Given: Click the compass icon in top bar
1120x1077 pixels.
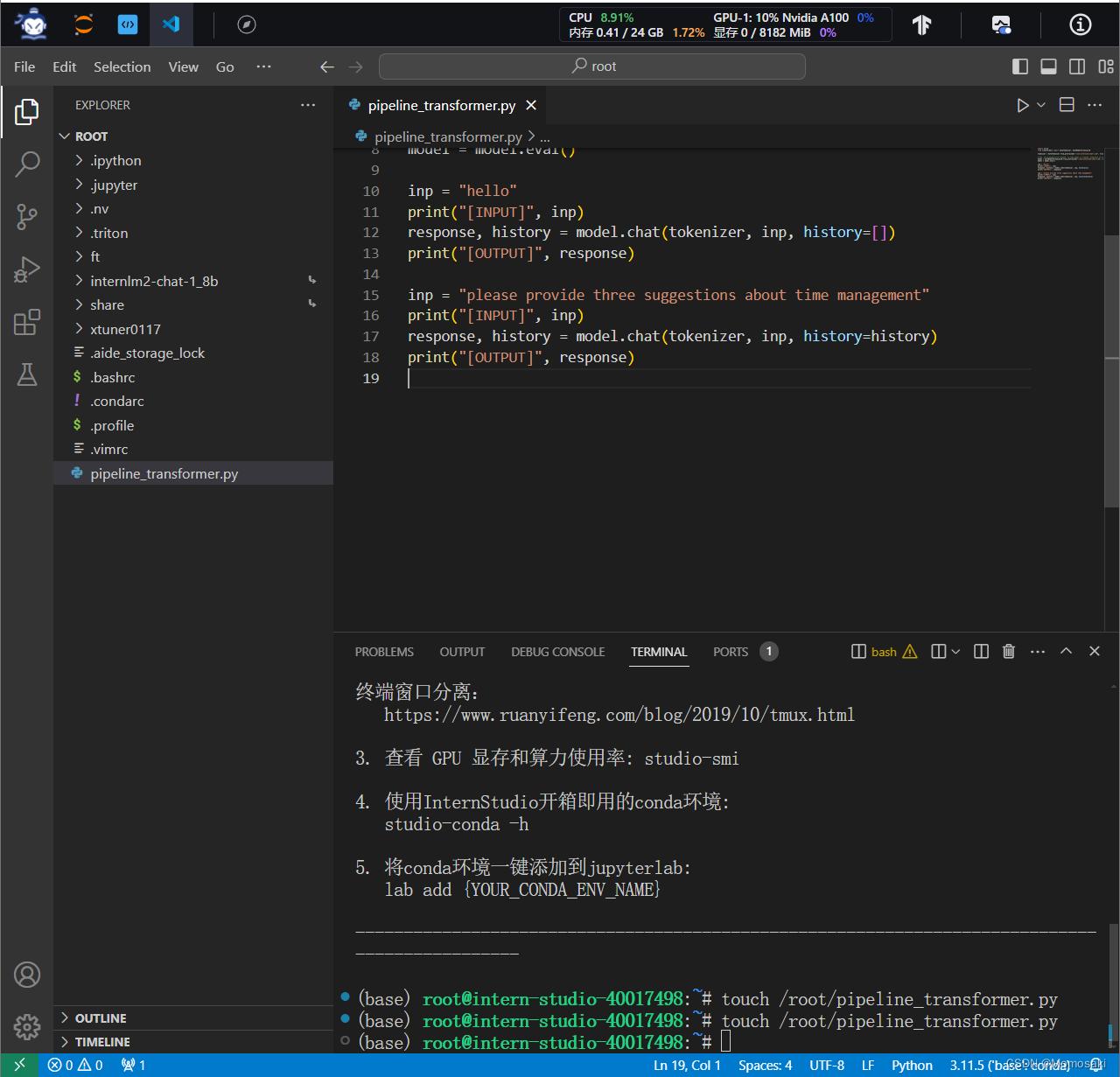Looking at the screenshot, I should point(247,24).
